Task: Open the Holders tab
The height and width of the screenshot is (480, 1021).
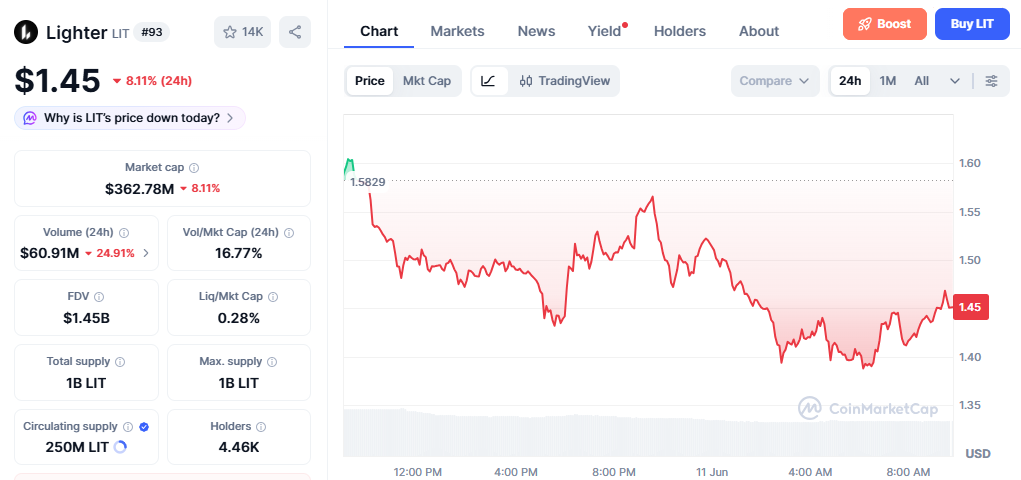Action: [680, 31]
